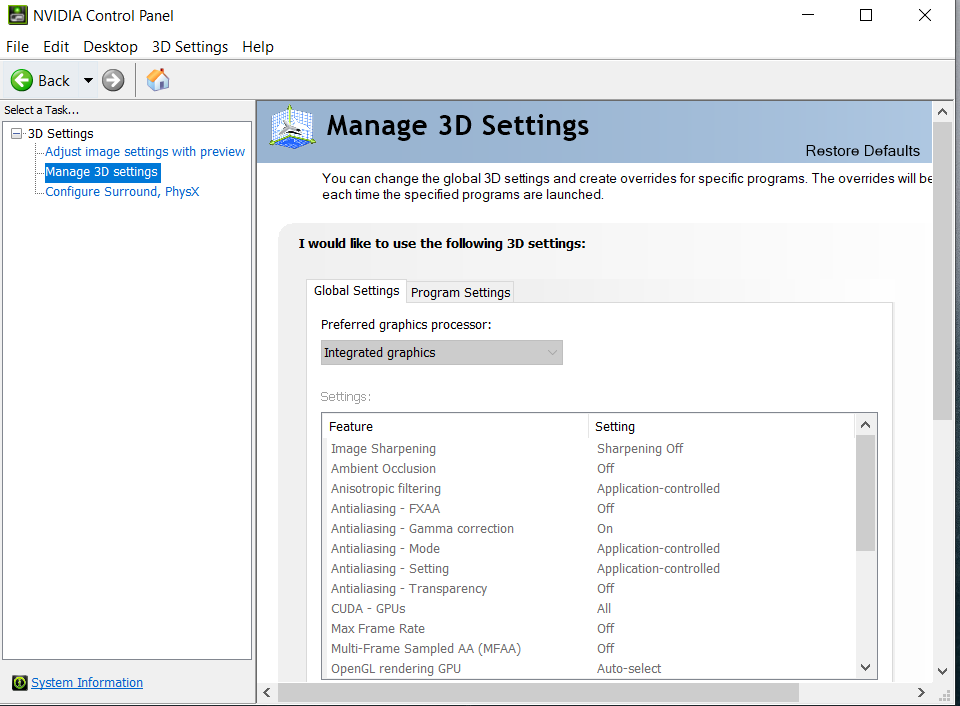Open the Desktop menu
Image resolution: width=960 pixels, height=706 pixels.
[x=110, y=47]
